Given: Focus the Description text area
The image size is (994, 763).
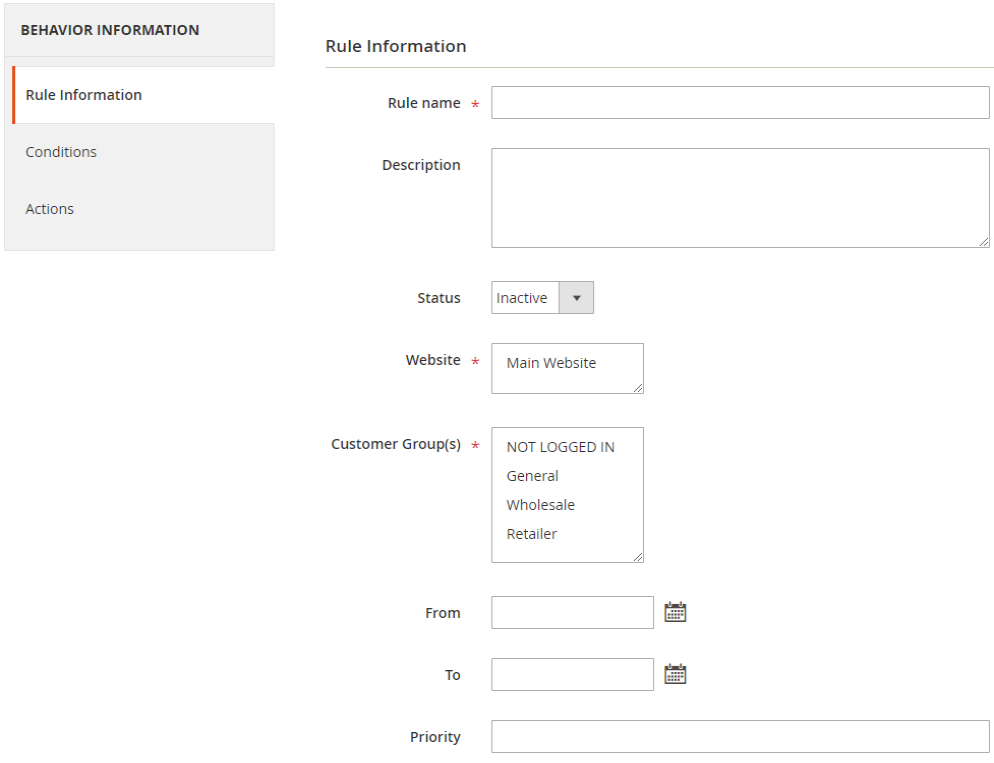Looking at the screenshot, I should point(740,198).
